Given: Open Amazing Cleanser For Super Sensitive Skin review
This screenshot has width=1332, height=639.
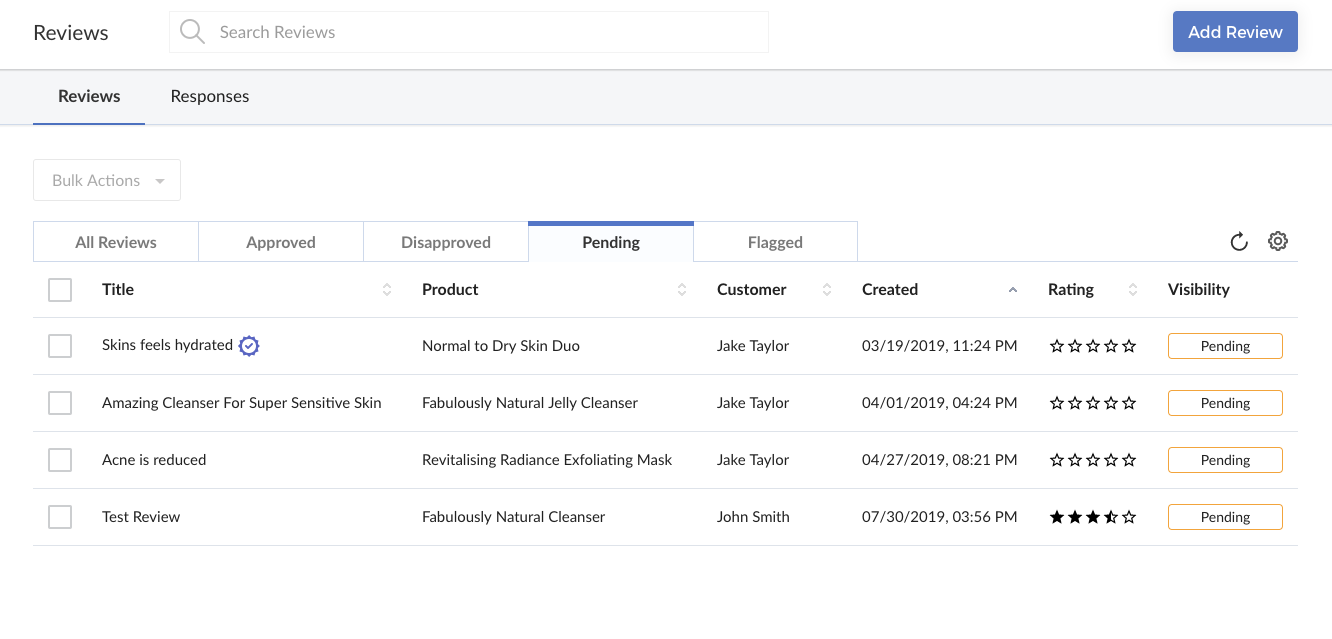Looking at the screenshot, I should pyautogui.click(x=242, y=403).
